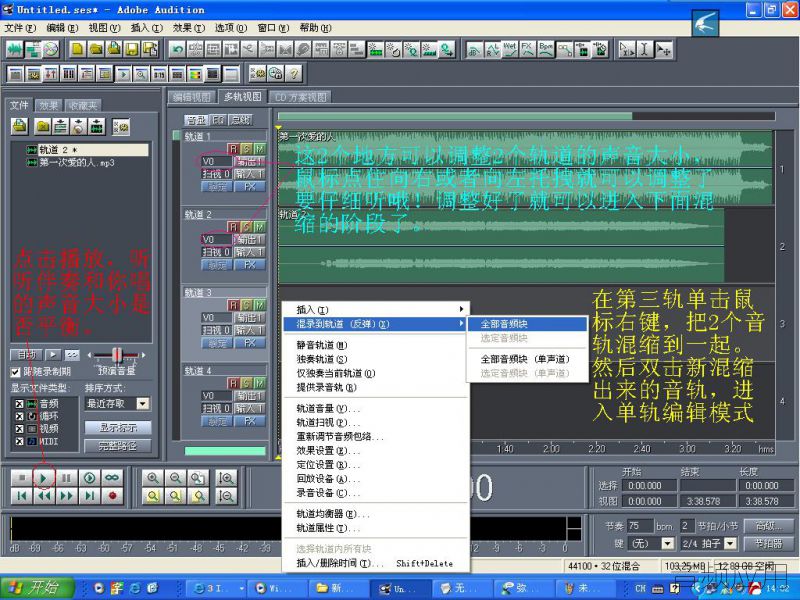Image resolution: width=800 pixels, height=600 pixels.
Task: Solo track 1 with its S button
Action: (246, 148)
